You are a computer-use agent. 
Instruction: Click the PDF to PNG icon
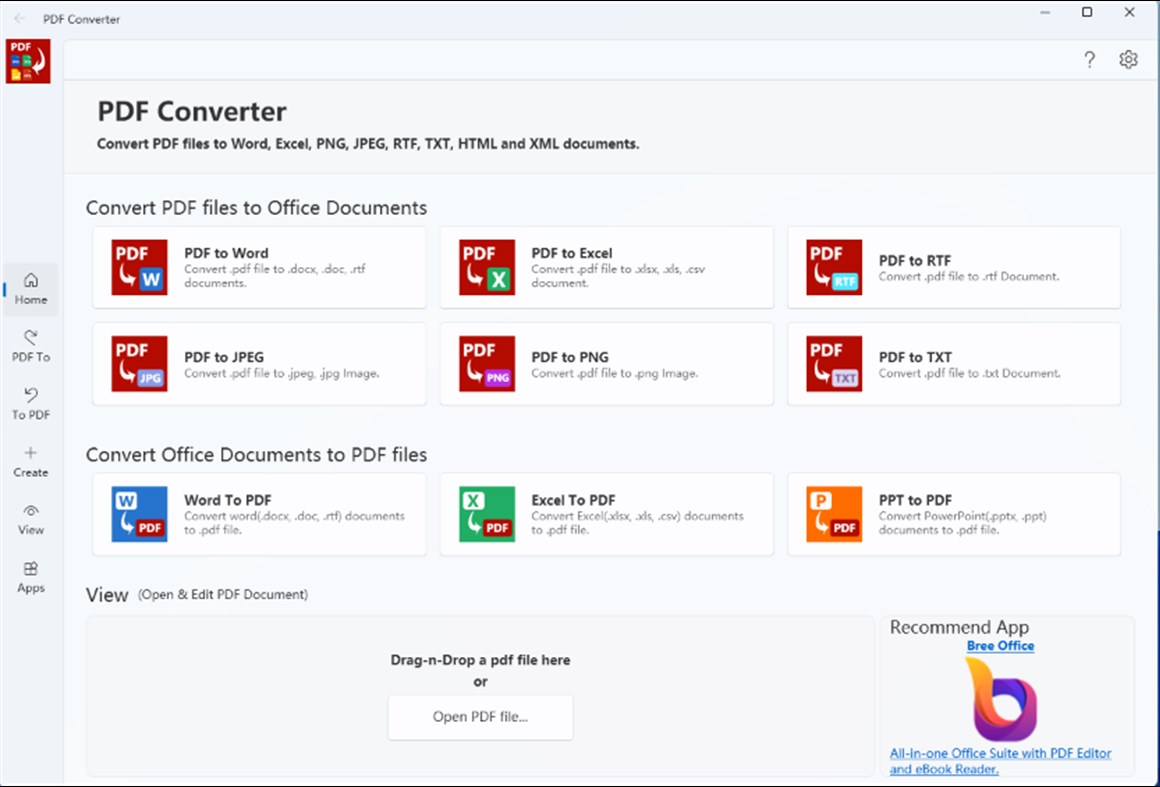coord(486,364)
